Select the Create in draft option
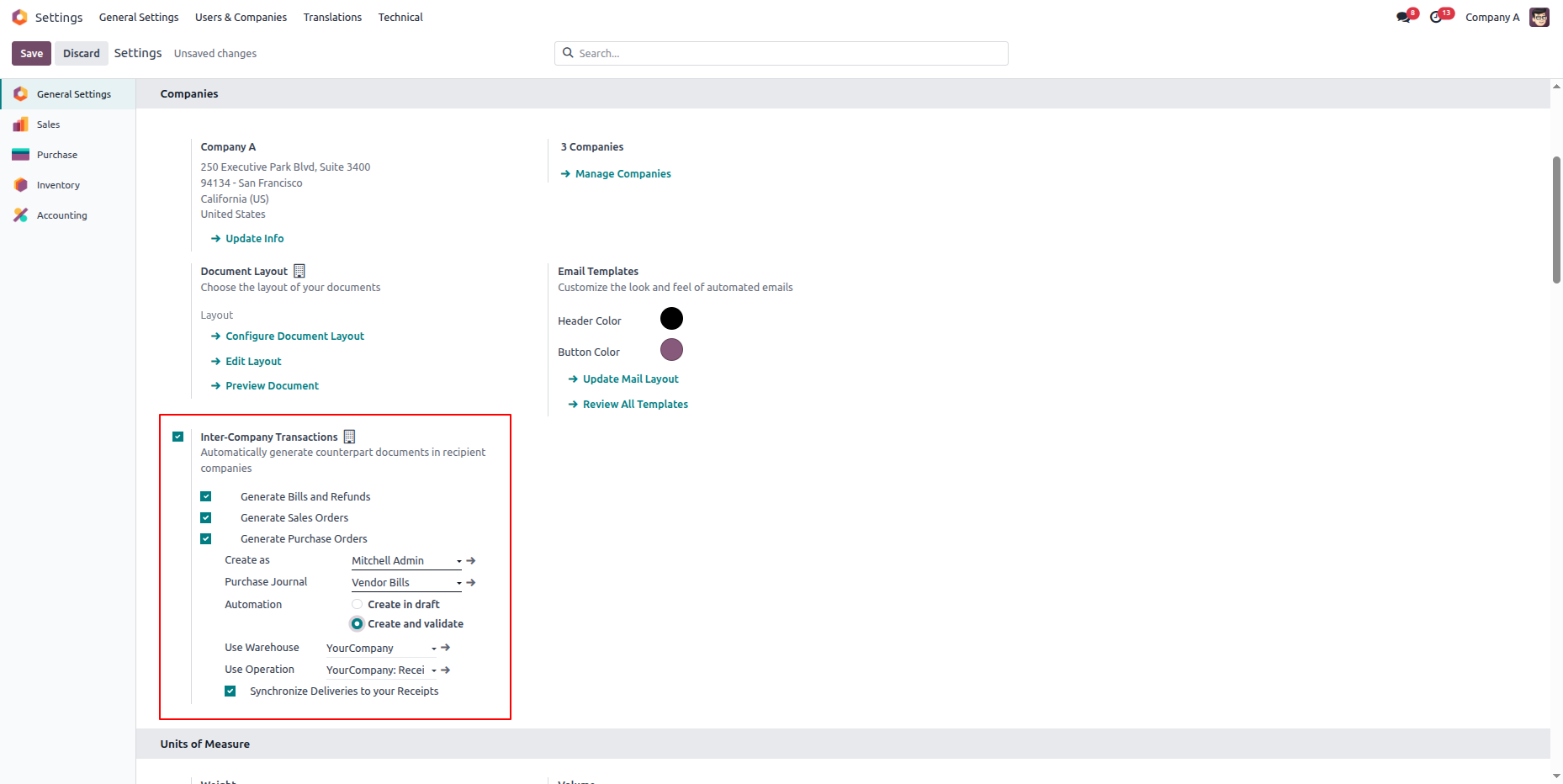1563x784 pixels. [357, 604]
